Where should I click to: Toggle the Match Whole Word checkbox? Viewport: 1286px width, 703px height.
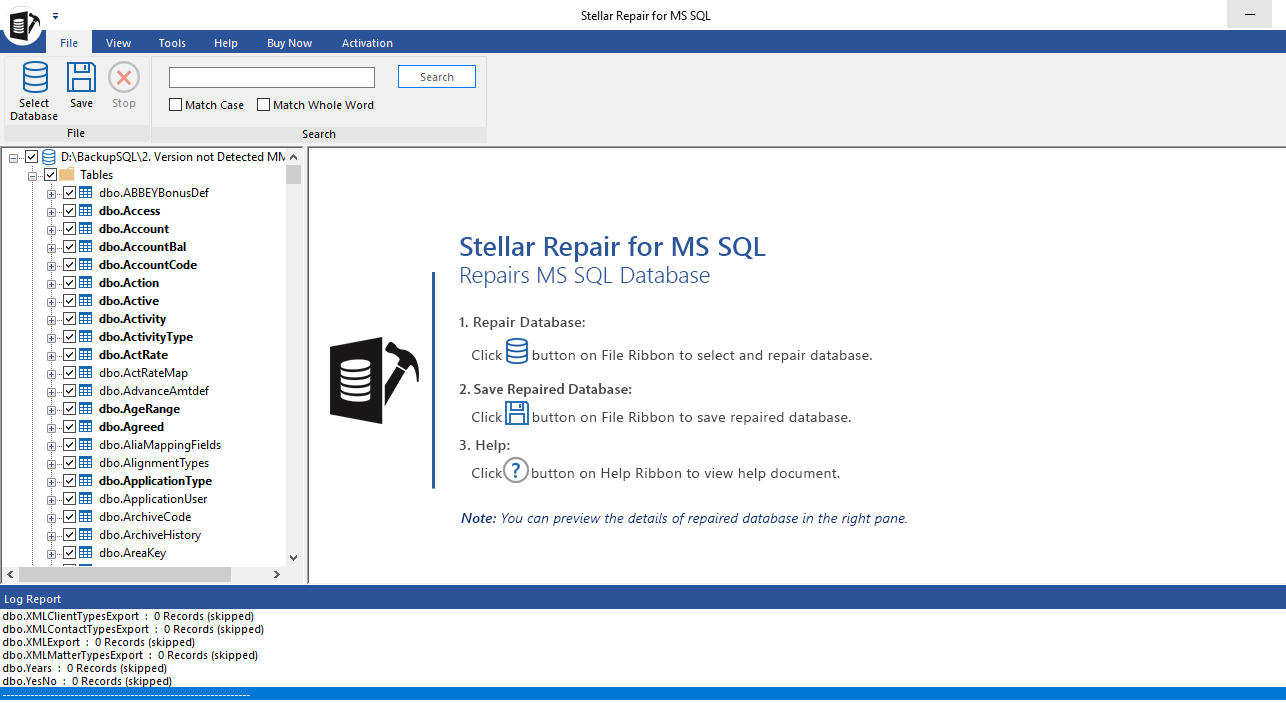(x=264, y=105)
